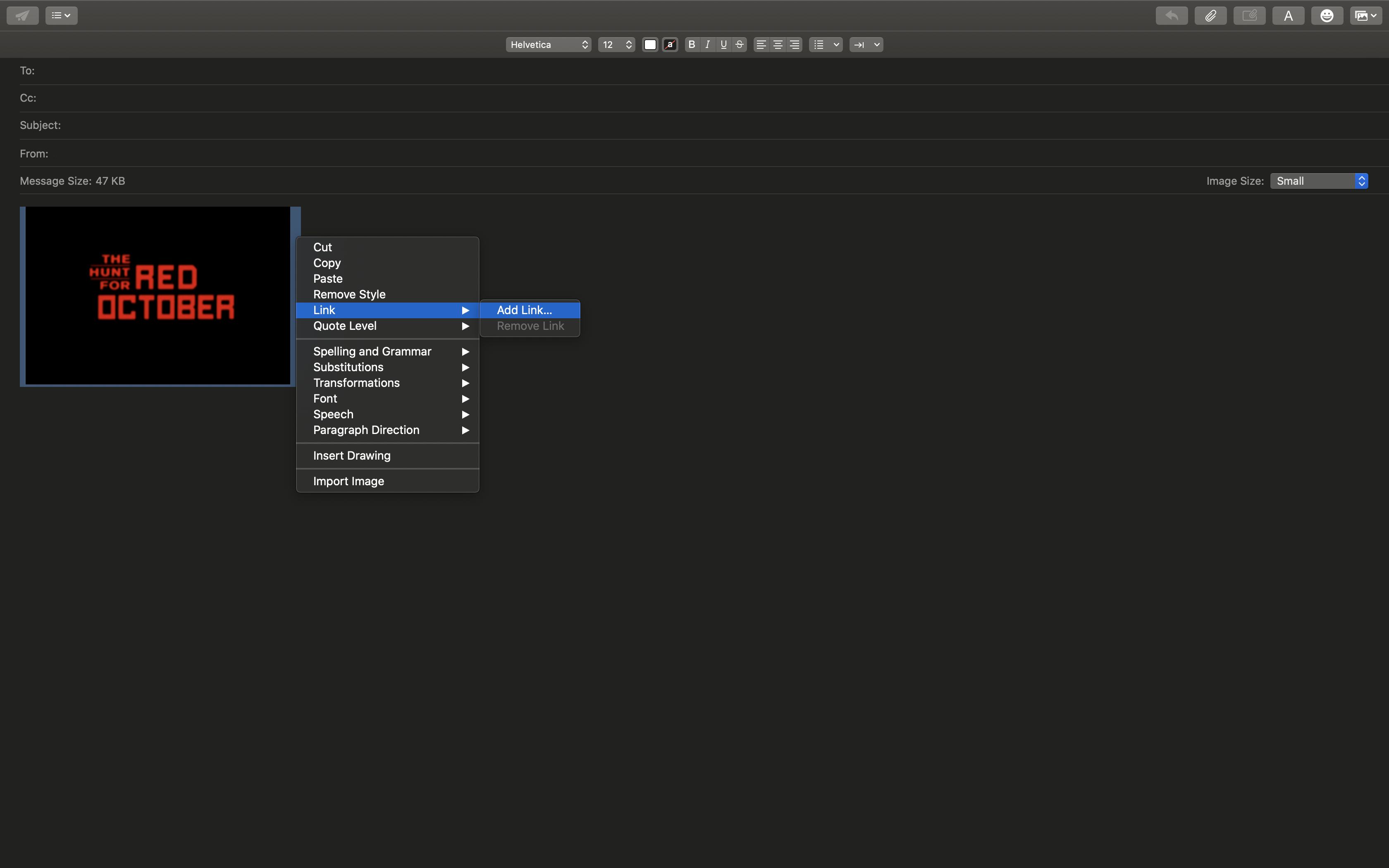This screenshot has height=868, width=1389.
Task: Open the emoji picker smiley icon
Action: pyautogui.click(x=1327, y=16)
